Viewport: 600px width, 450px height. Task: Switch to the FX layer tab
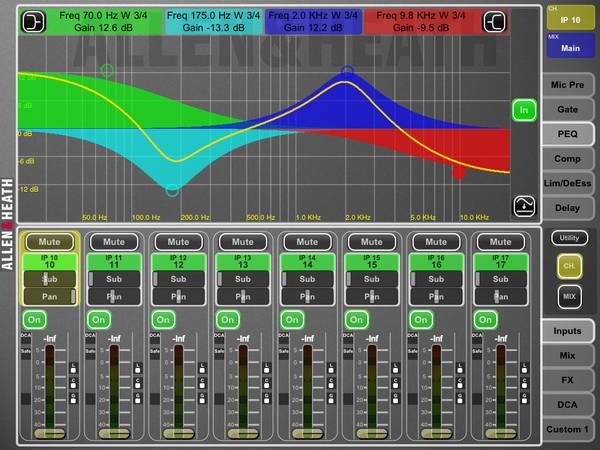pyautogui.click(x=569, y=379)
